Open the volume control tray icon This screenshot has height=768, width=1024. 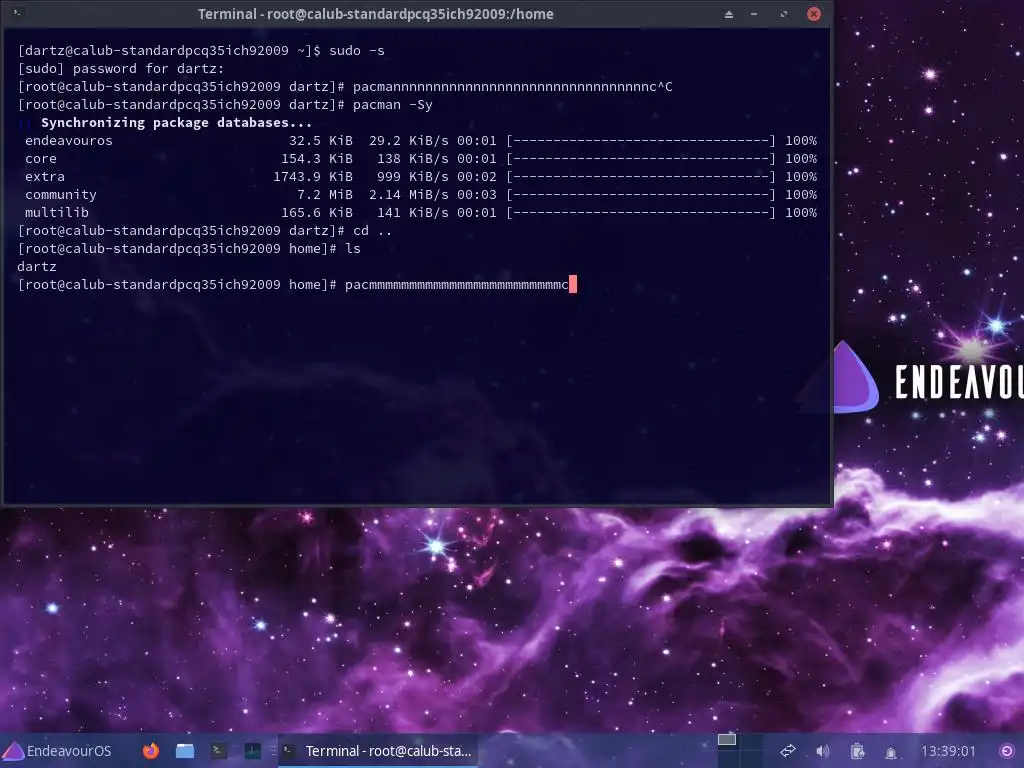pos(823,751)
